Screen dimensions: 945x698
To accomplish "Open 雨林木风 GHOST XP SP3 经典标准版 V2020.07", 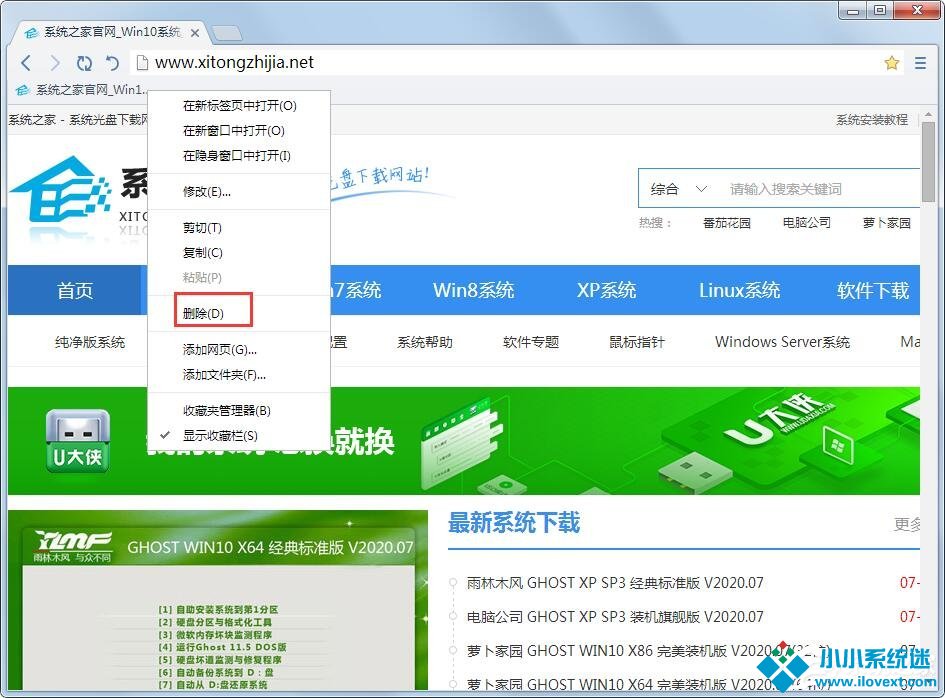I will 615,583.
